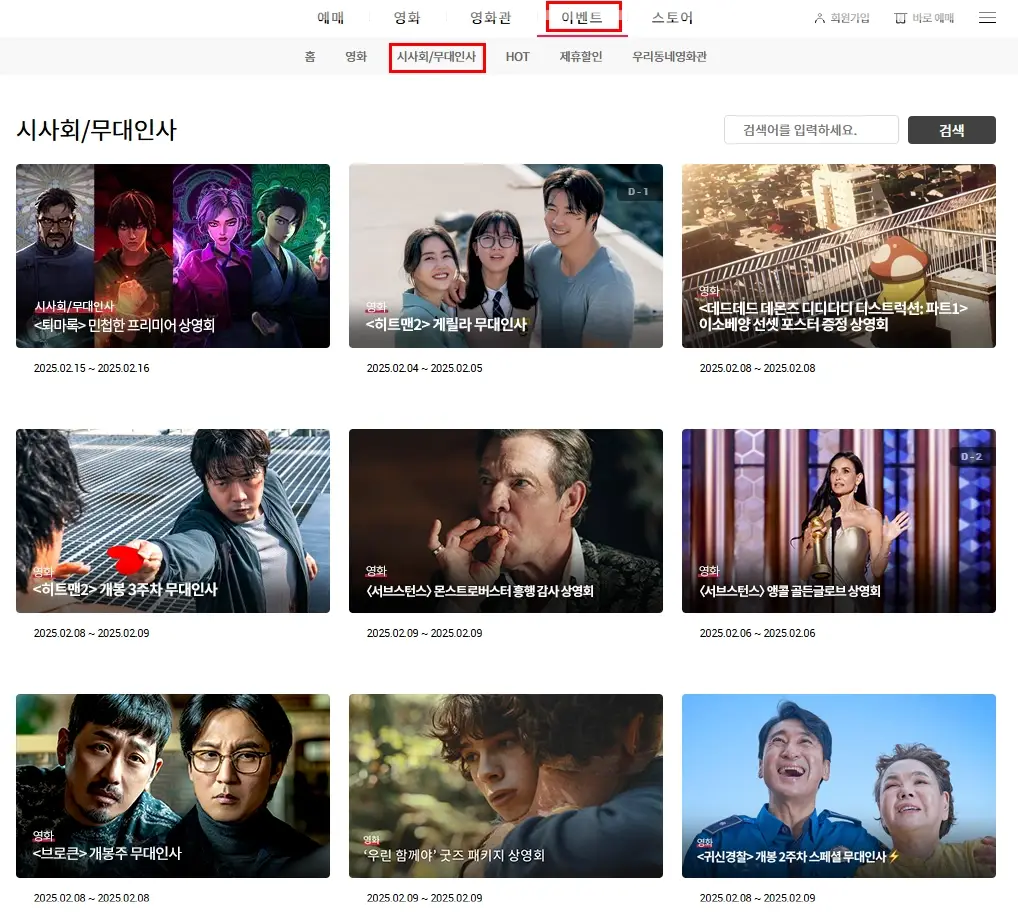Screen dimensions: 1018x921
Task: Click the date text 2025.02.06 ~ 2025.02.06
Action: click(x=758, y=633)
